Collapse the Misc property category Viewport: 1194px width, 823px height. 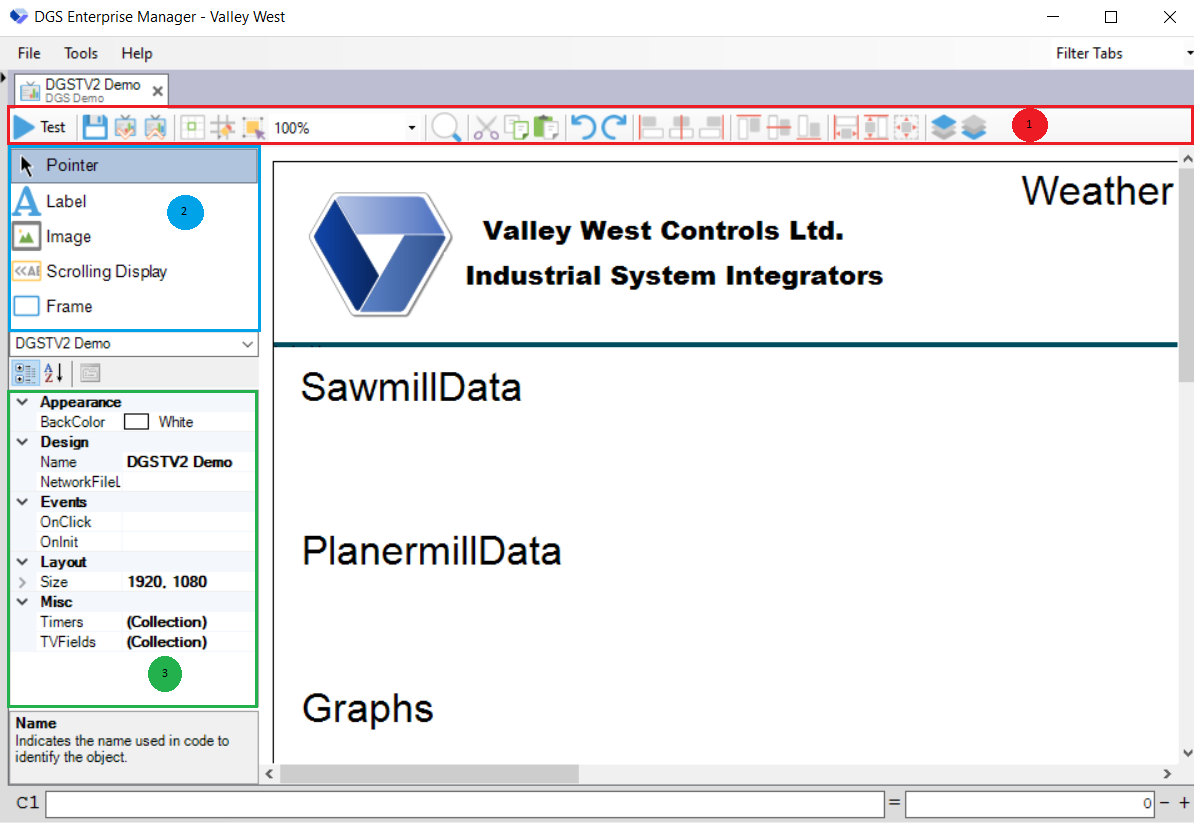tap(22, 601)
